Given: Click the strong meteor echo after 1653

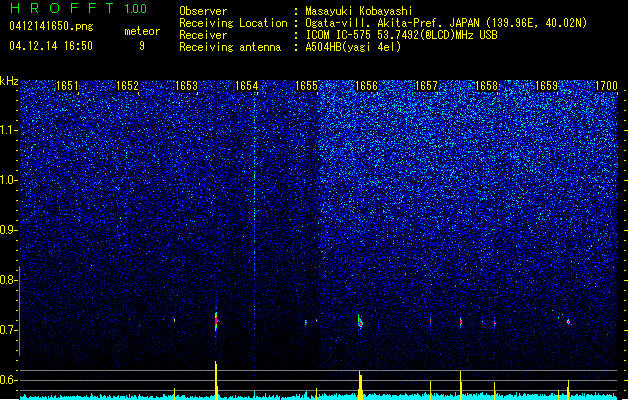Looking at the screenshot, I should pyautogui.click(x=216, y=321).
